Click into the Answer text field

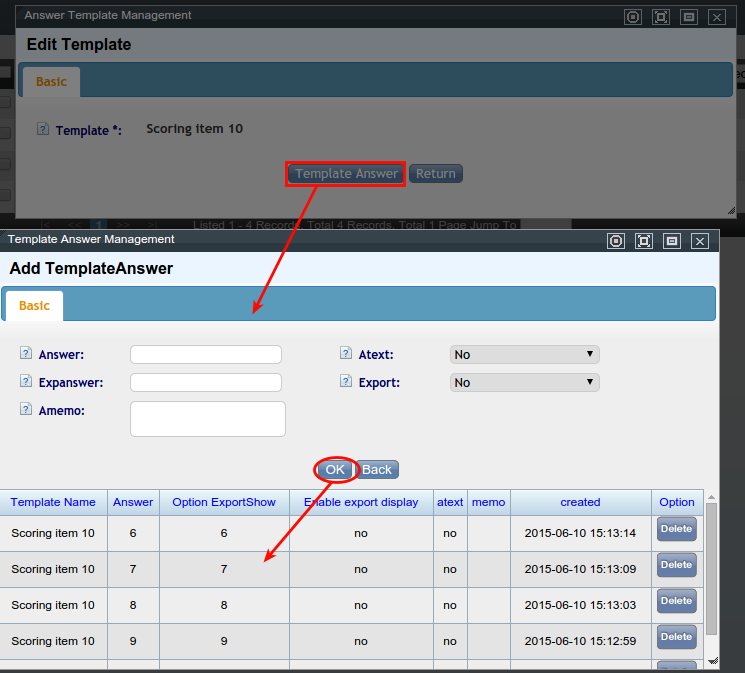point(206,355)
